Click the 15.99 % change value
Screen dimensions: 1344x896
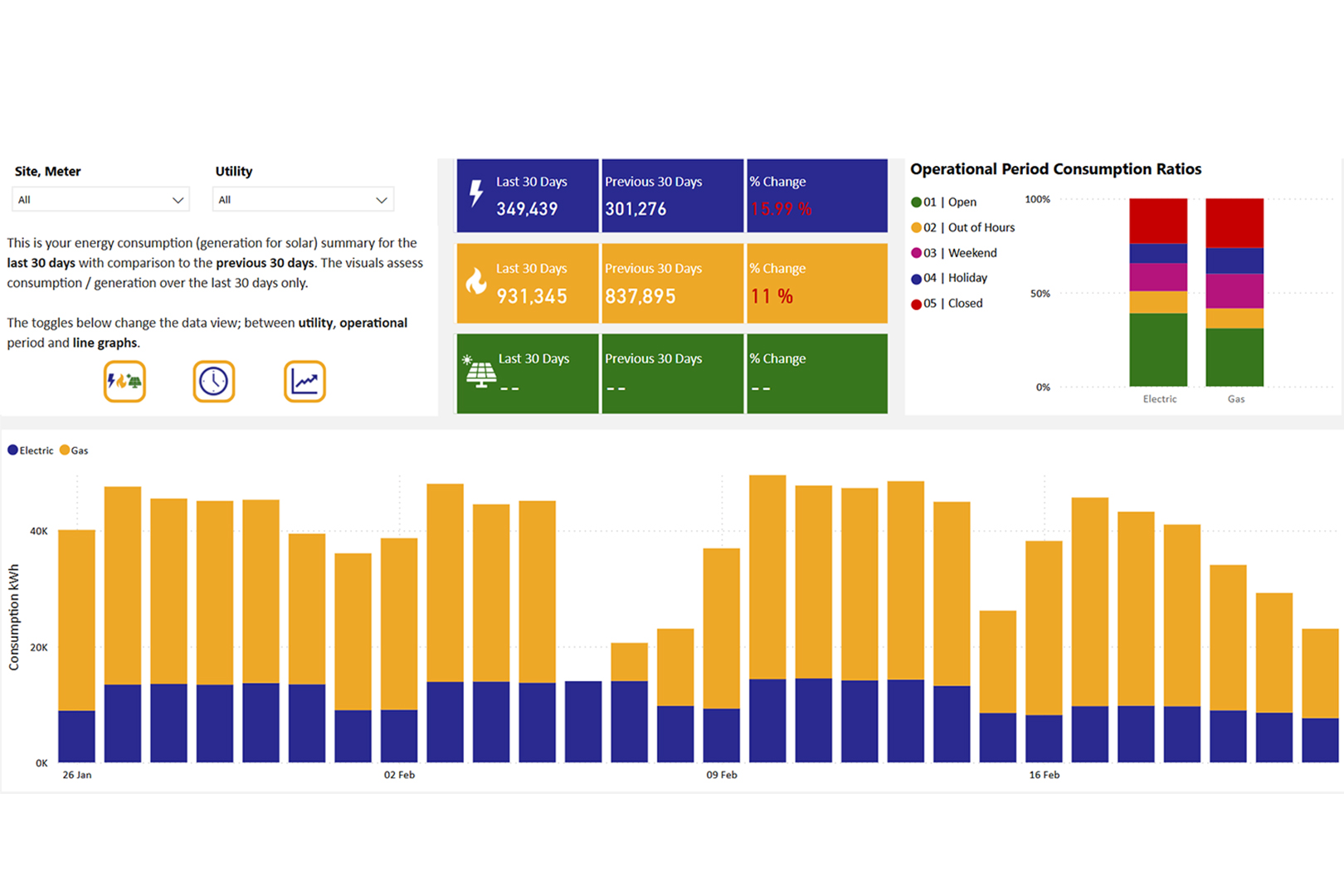(x=781, y=209)
